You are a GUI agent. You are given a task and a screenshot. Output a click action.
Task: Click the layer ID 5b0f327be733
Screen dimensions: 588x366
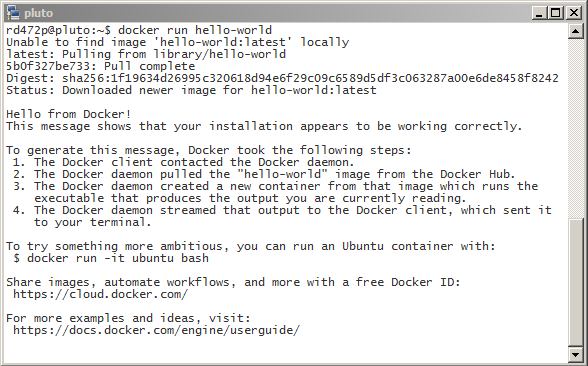coord(48,66)
